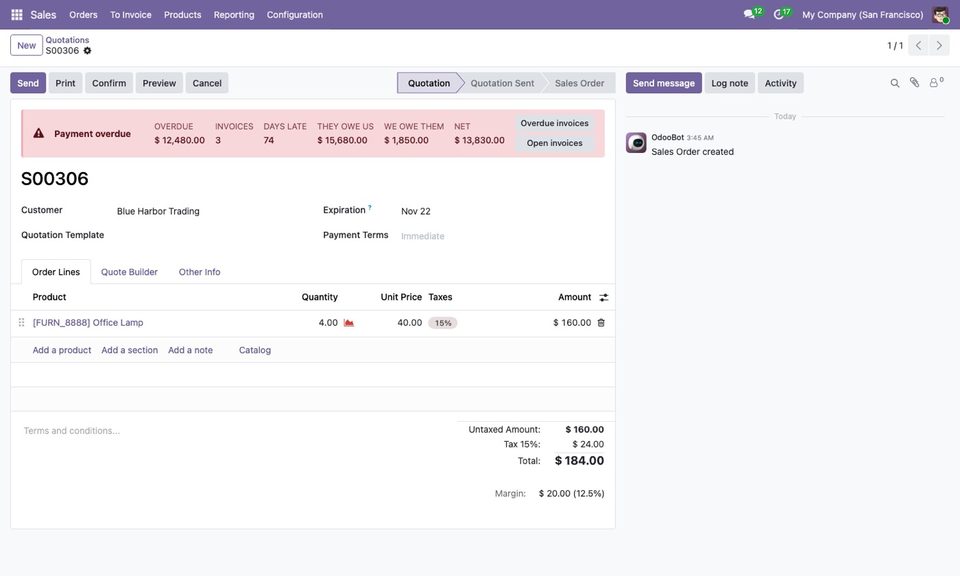Delete the Office Lamp line with trash icon
960x576 pixels.
tap(601, 323)
